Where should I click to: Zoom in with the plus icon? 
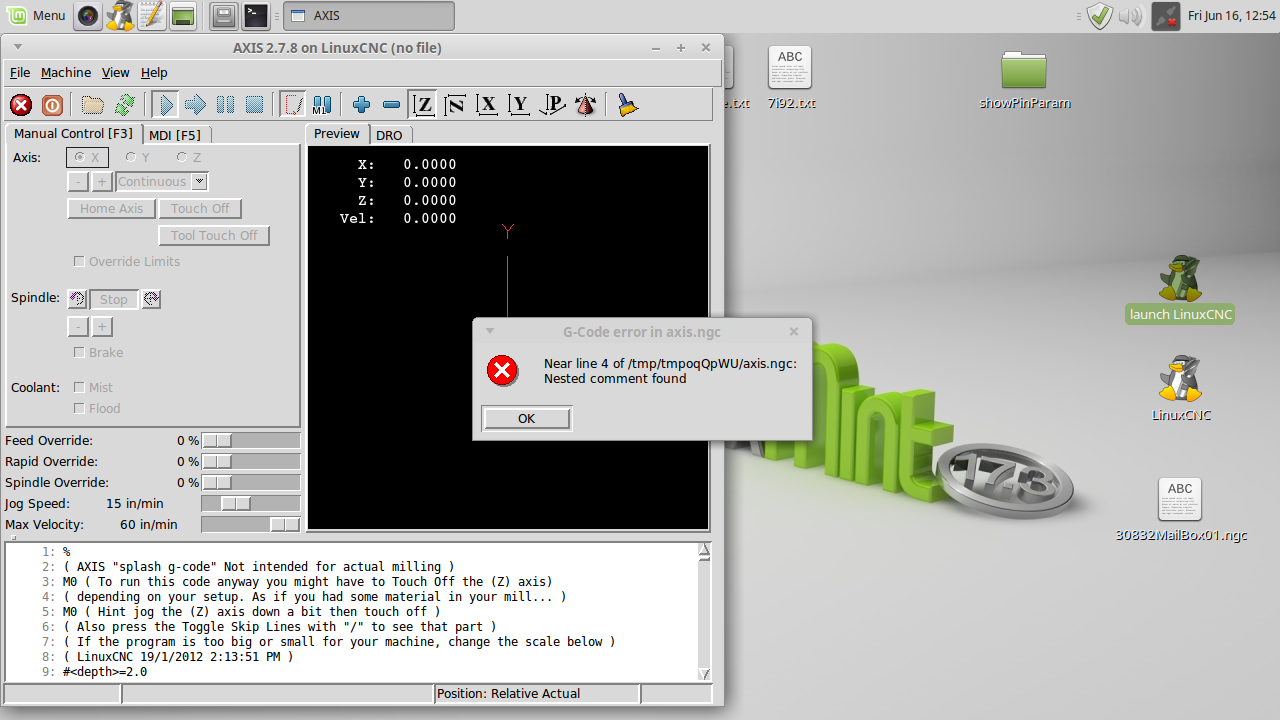362,105
